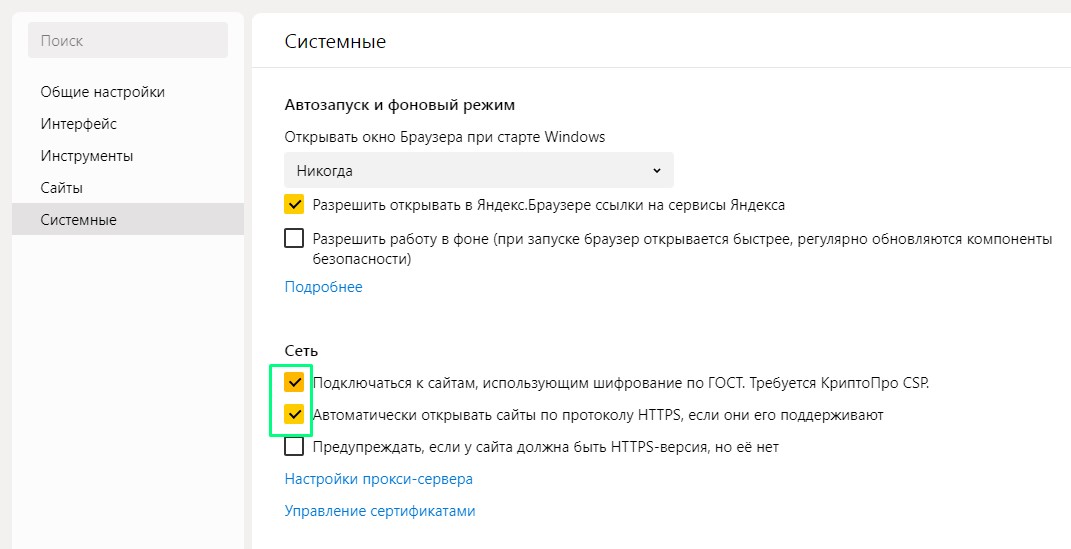
Task: Click the Сеть section heading
Action: tap(301, 351)
